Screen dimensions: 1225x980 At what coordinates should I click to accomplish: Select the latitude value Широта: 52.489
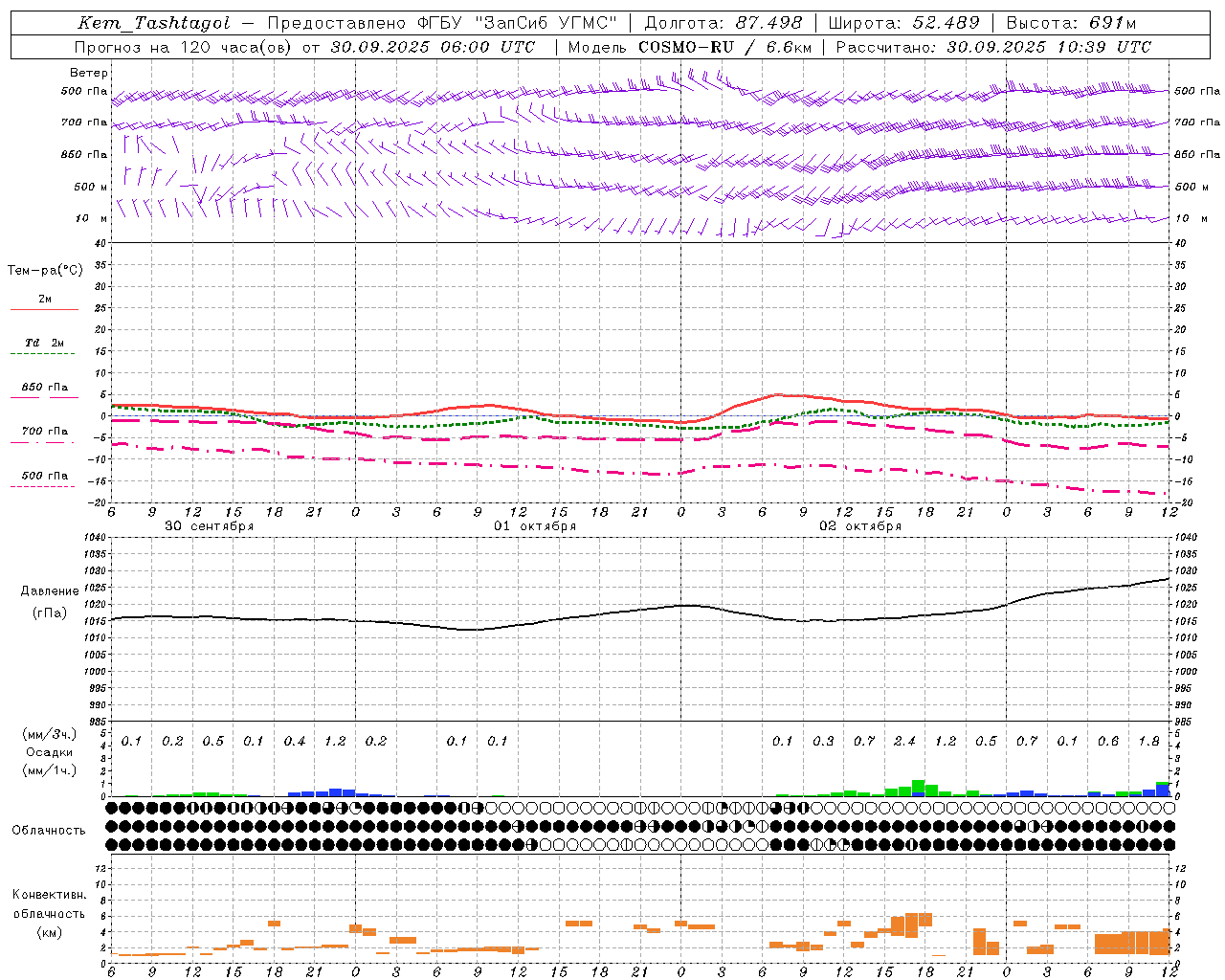[904, 23]
